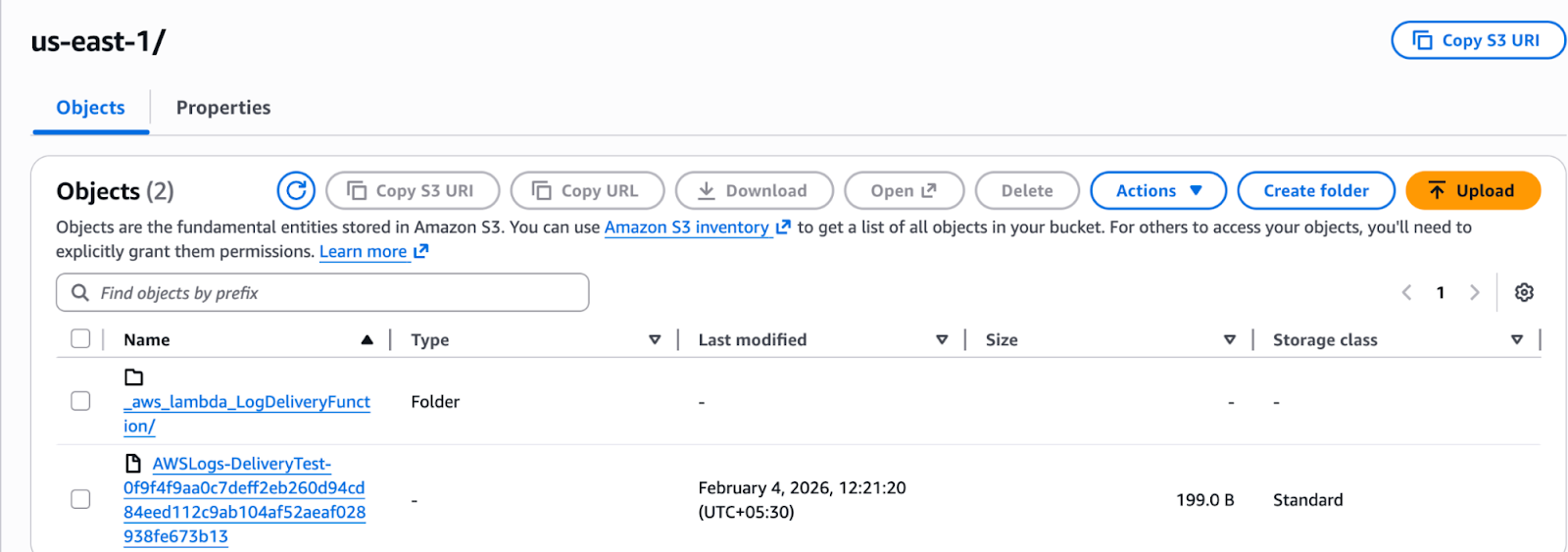Go to next page arrow
1568x552 pixels.
(1474, 292)
